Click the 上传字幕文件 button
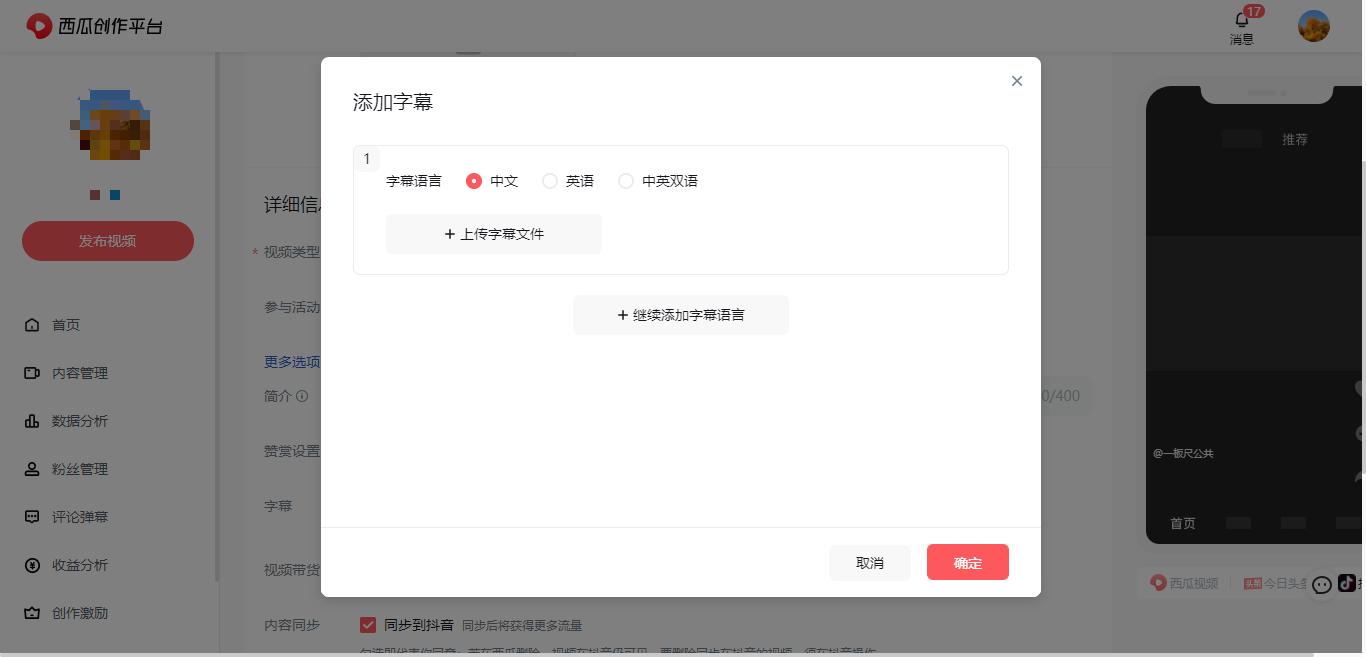1366x657 pixels. point(493,233)
